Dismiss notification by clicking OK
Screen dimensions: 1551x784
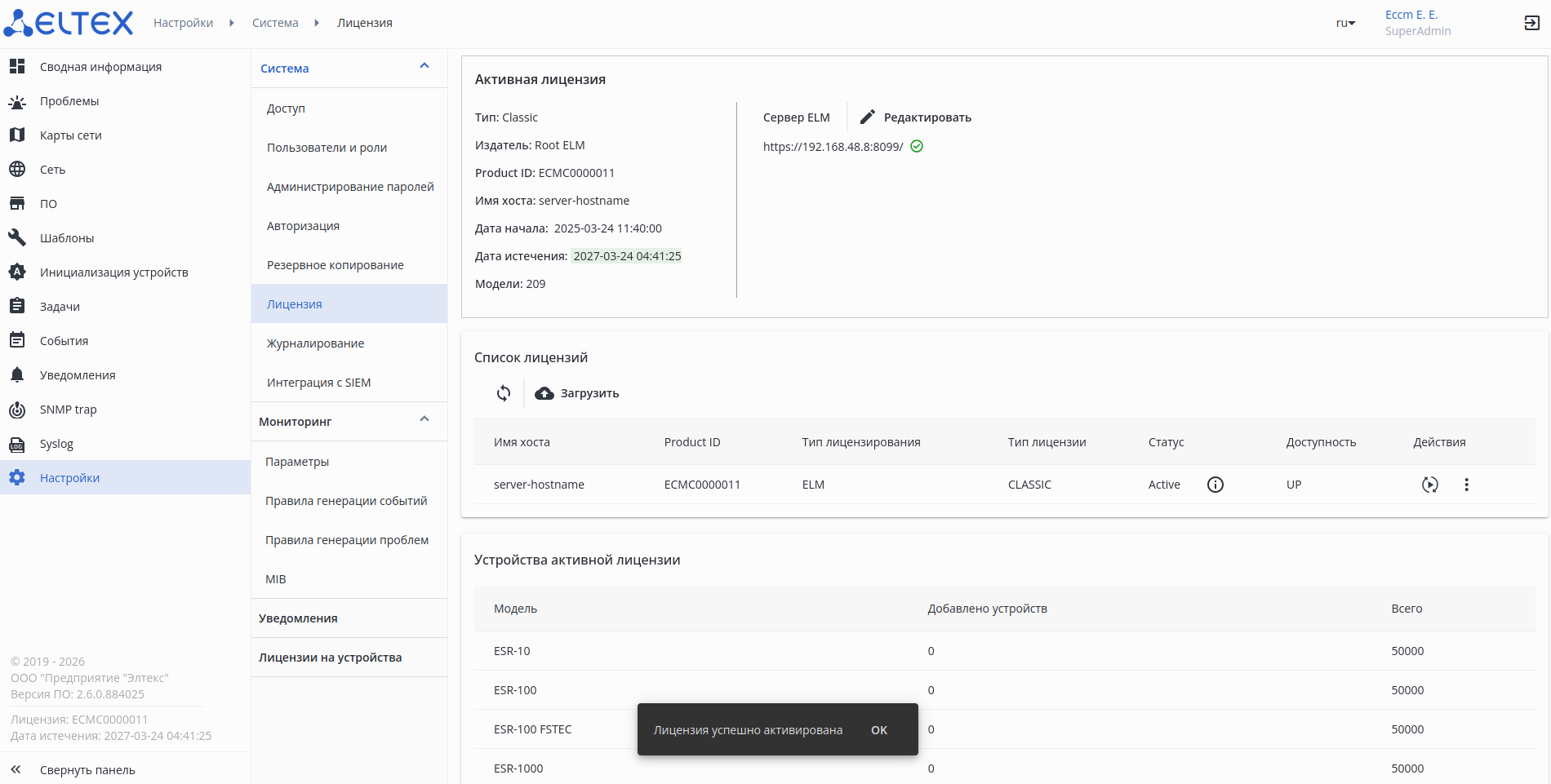[x=878, y=730]
